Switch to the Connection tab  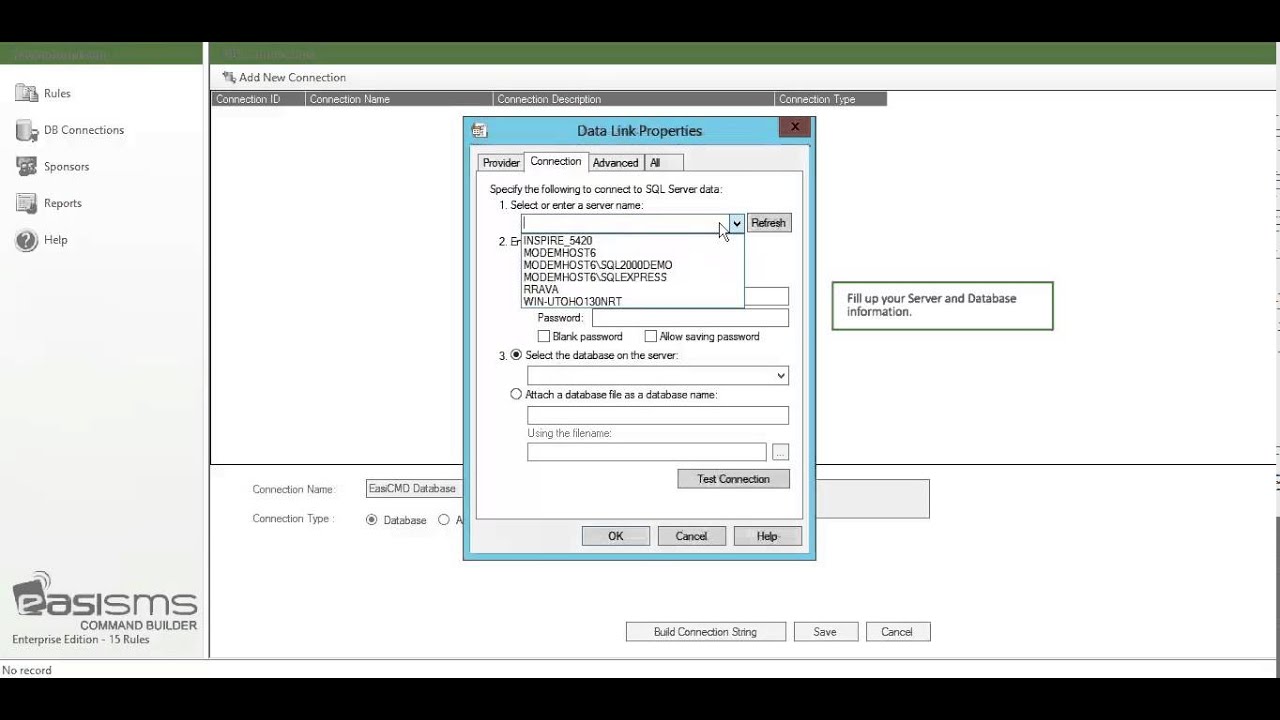point(555,161)
